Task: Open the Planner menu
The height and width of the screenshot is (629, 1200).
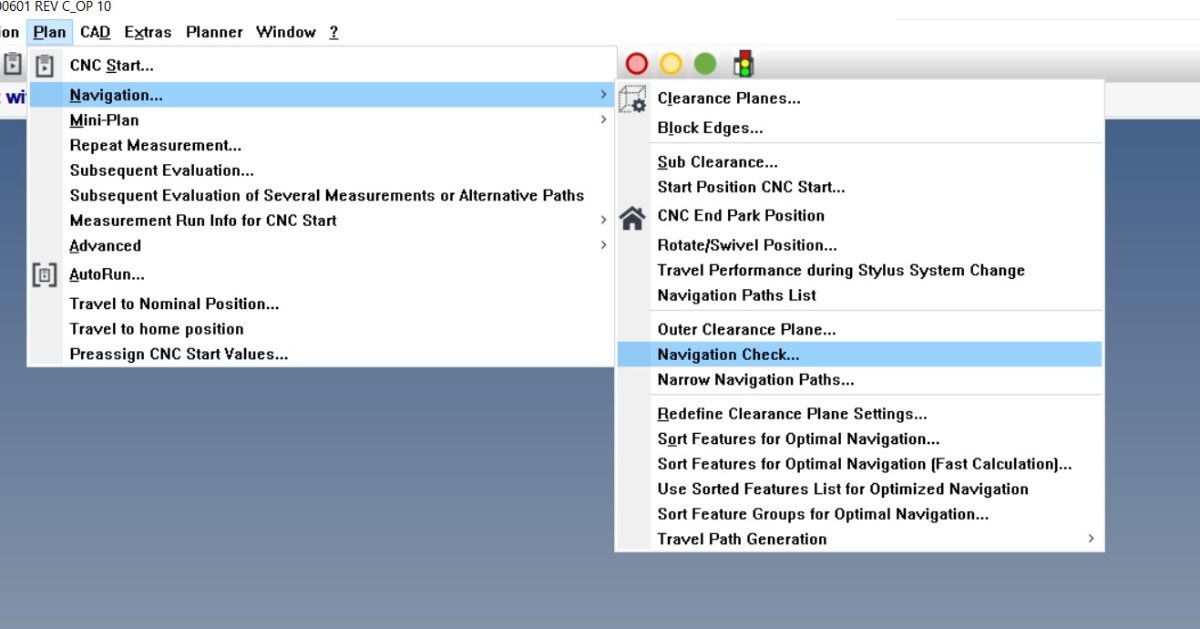Action: click(x=214, y=32)
